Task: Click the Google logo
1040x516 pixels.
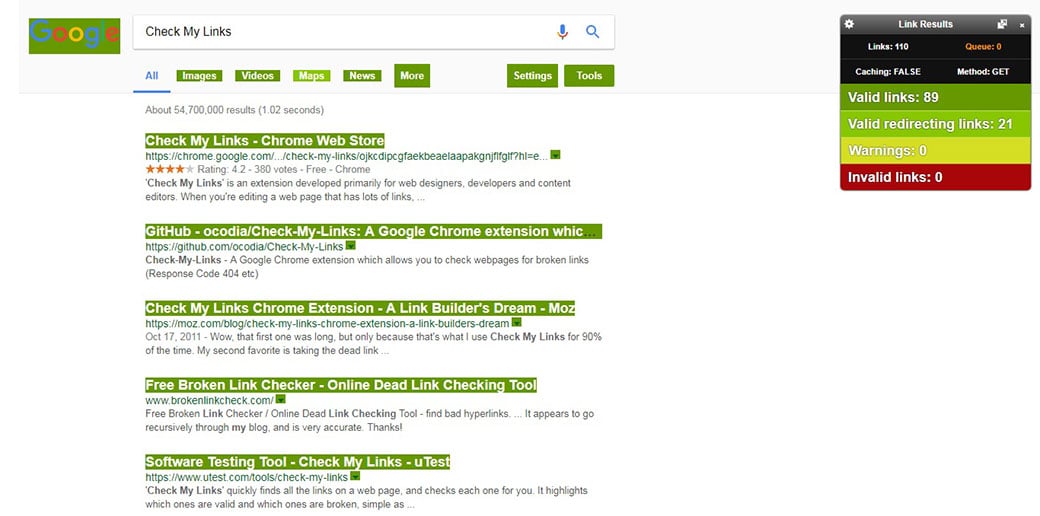Action: coord(75,35)
